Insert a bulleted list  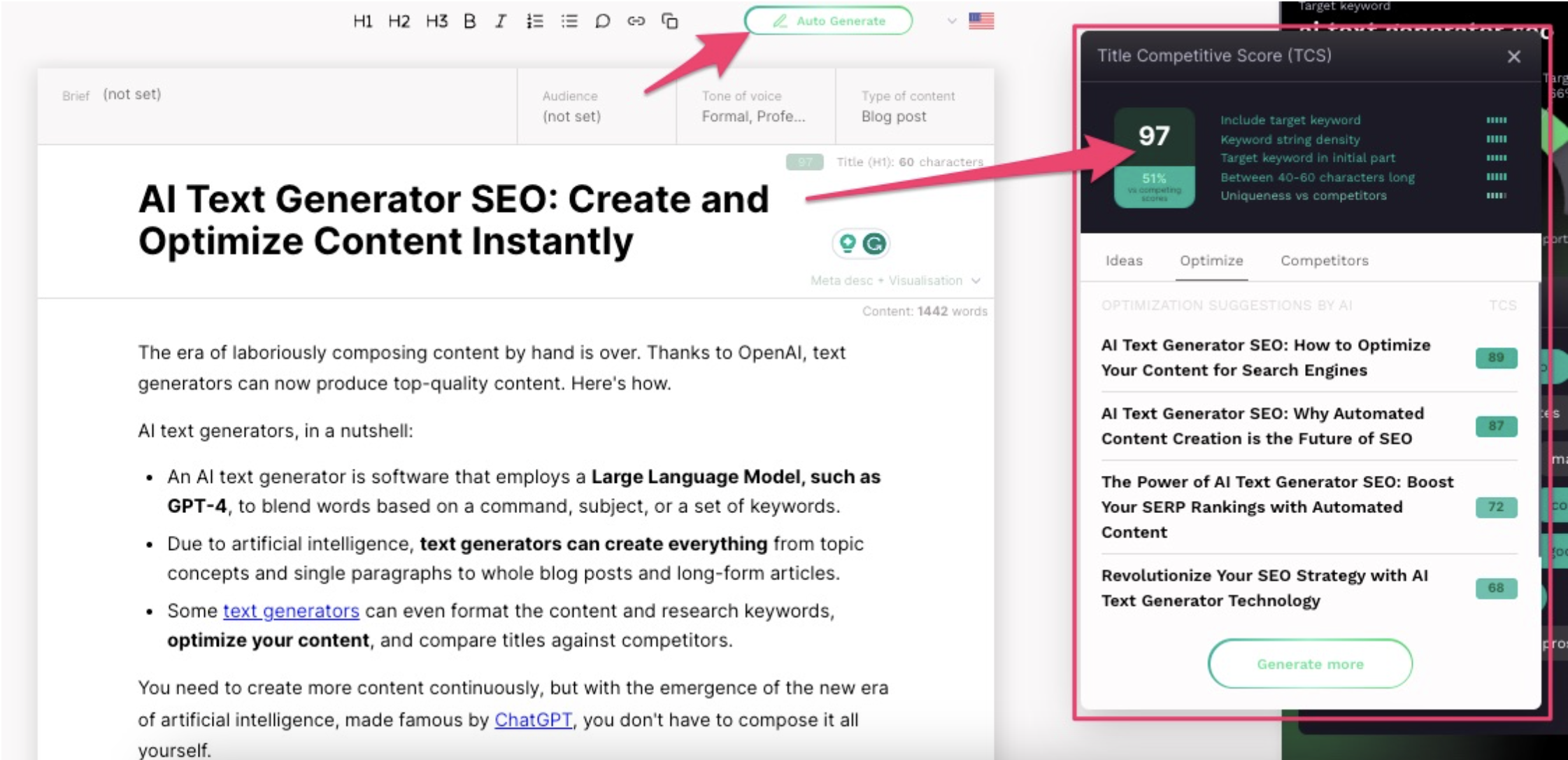(x=569, y=21)
